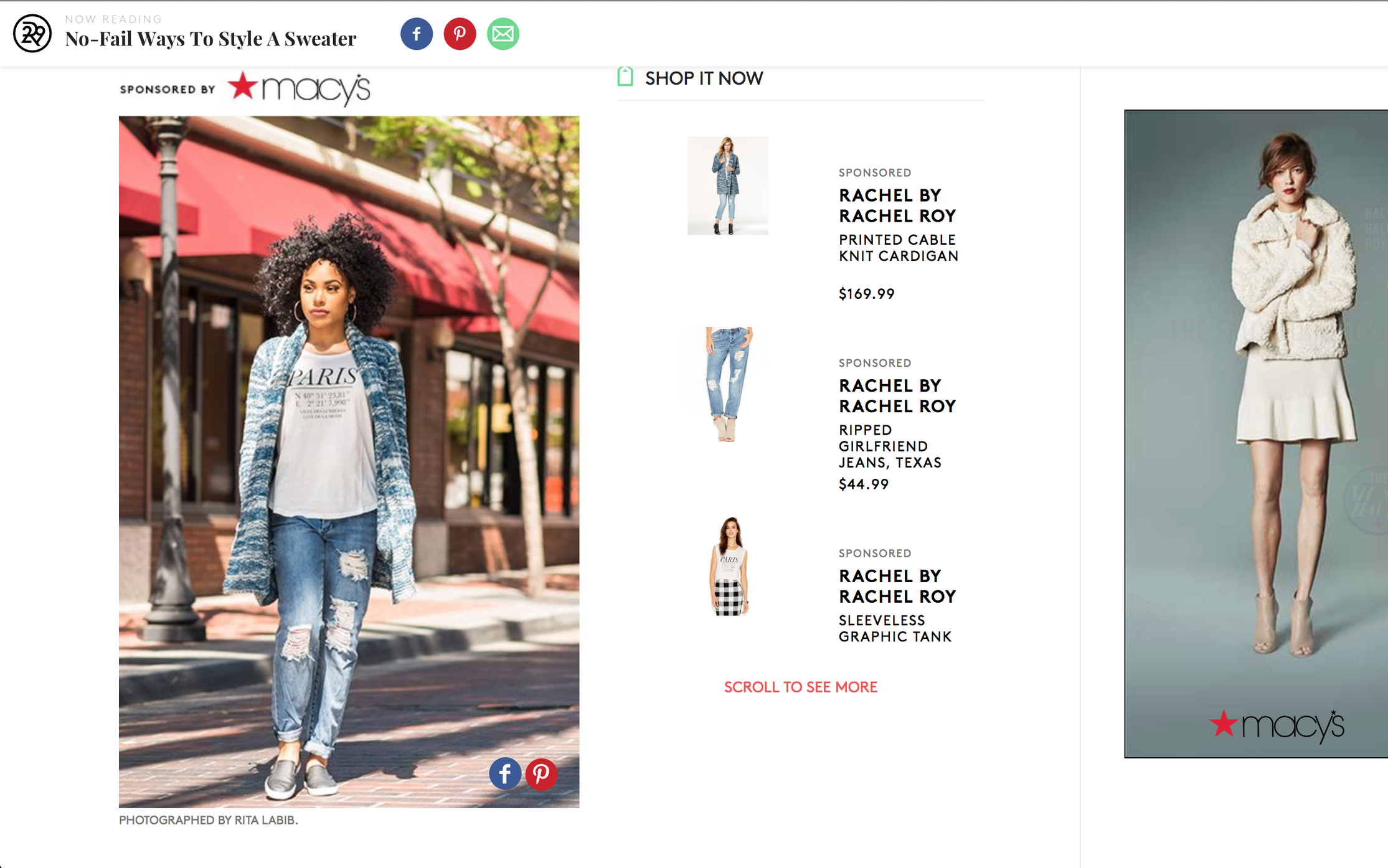Image resolution: width=1388 pixels, height=868 pixels.
Task: Click the shopping bag icon beside Shop It Now
Action: 625,77
